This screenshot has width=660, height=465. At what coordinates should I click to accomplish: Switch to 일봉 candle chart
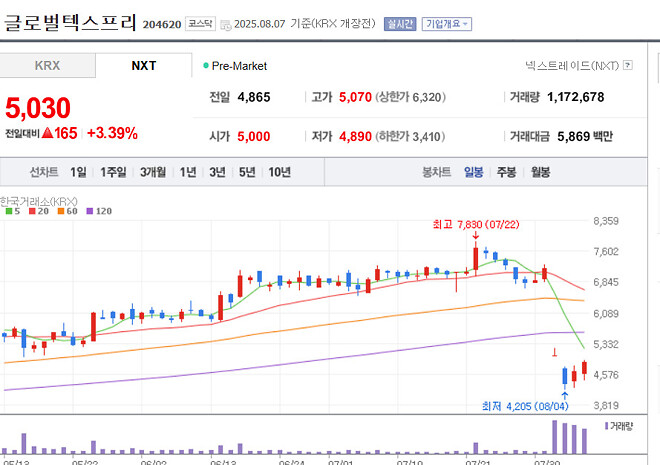click(x=474, y=172)
